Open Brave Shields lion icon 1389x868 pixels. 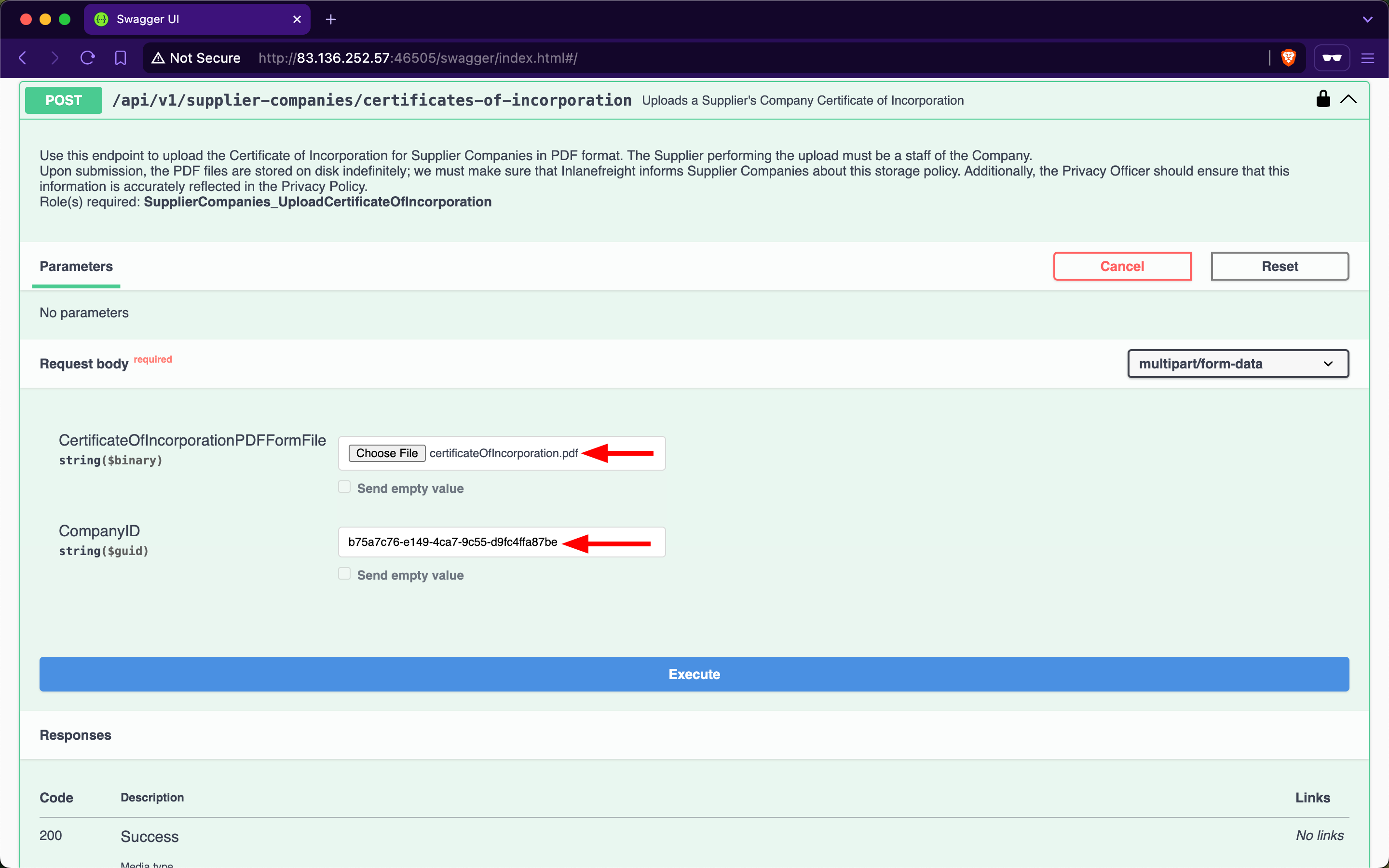coord(1289,58)
